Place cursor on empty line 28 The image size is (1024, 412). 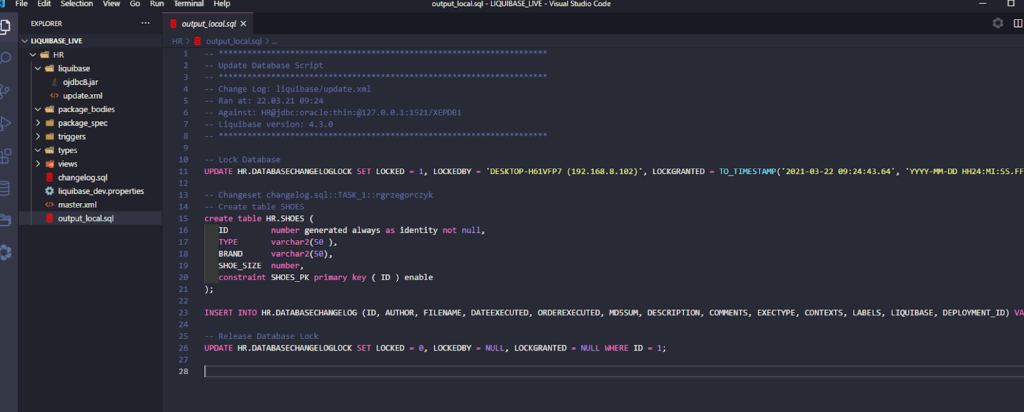400,370
